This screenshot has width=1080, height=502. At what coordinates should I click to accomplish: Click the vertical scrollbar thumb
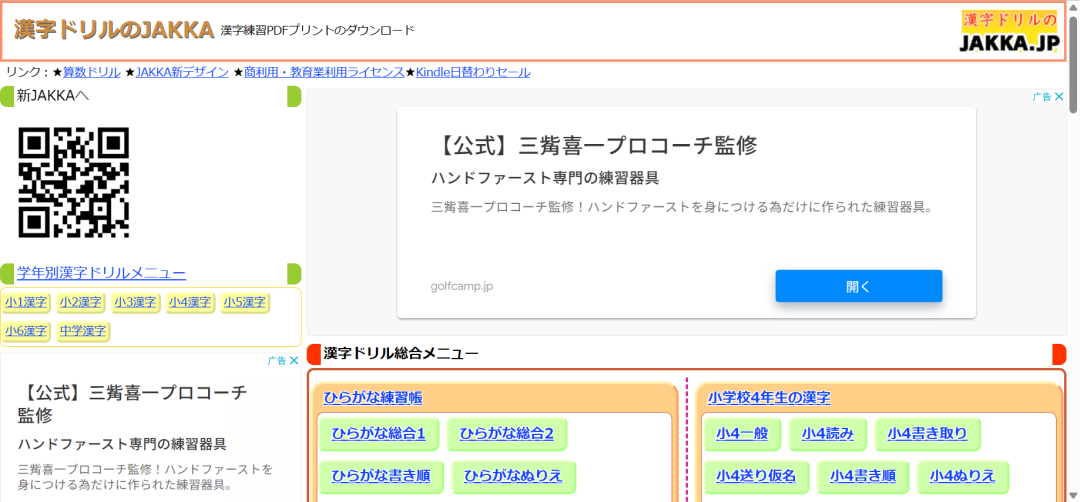[1073, 64]
